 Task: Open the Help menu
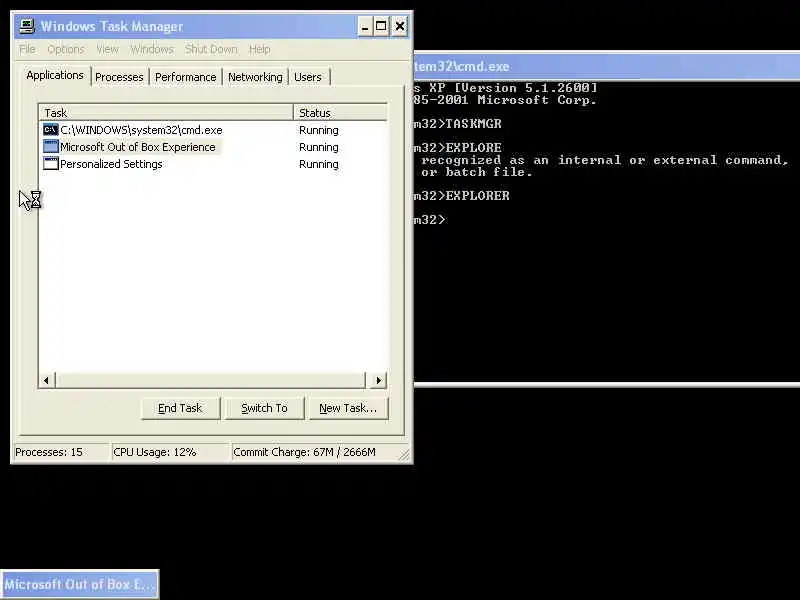(260, 49)
